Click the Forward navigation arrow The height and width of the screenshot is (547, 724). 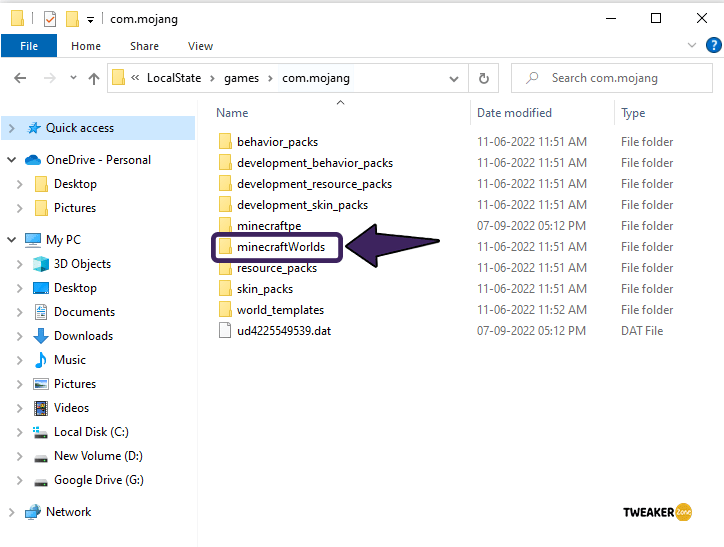[x=49, y=78]
